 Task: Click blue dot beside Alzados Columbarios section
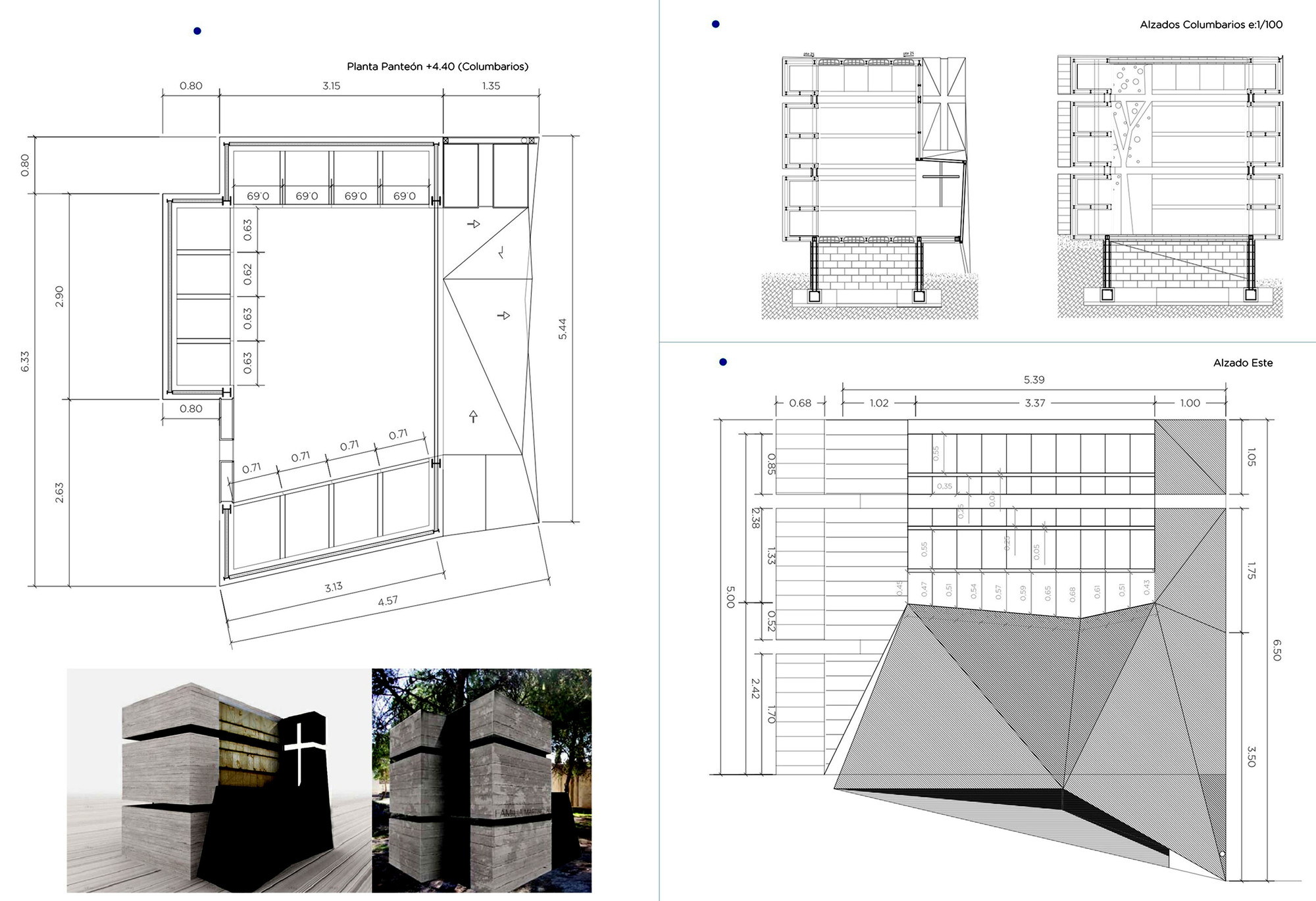point(716,24)
